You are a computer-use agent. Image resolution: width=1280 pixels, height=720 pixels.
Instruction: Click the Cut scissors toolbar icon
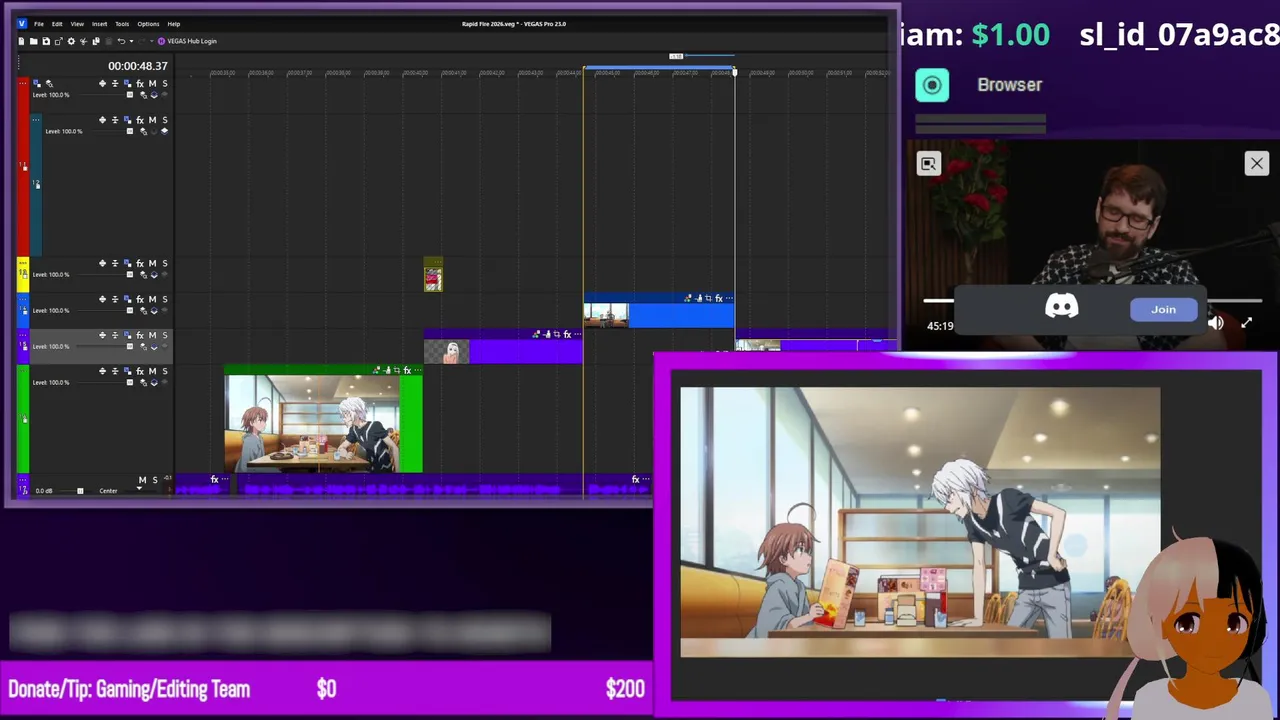(x=84, y=41)
